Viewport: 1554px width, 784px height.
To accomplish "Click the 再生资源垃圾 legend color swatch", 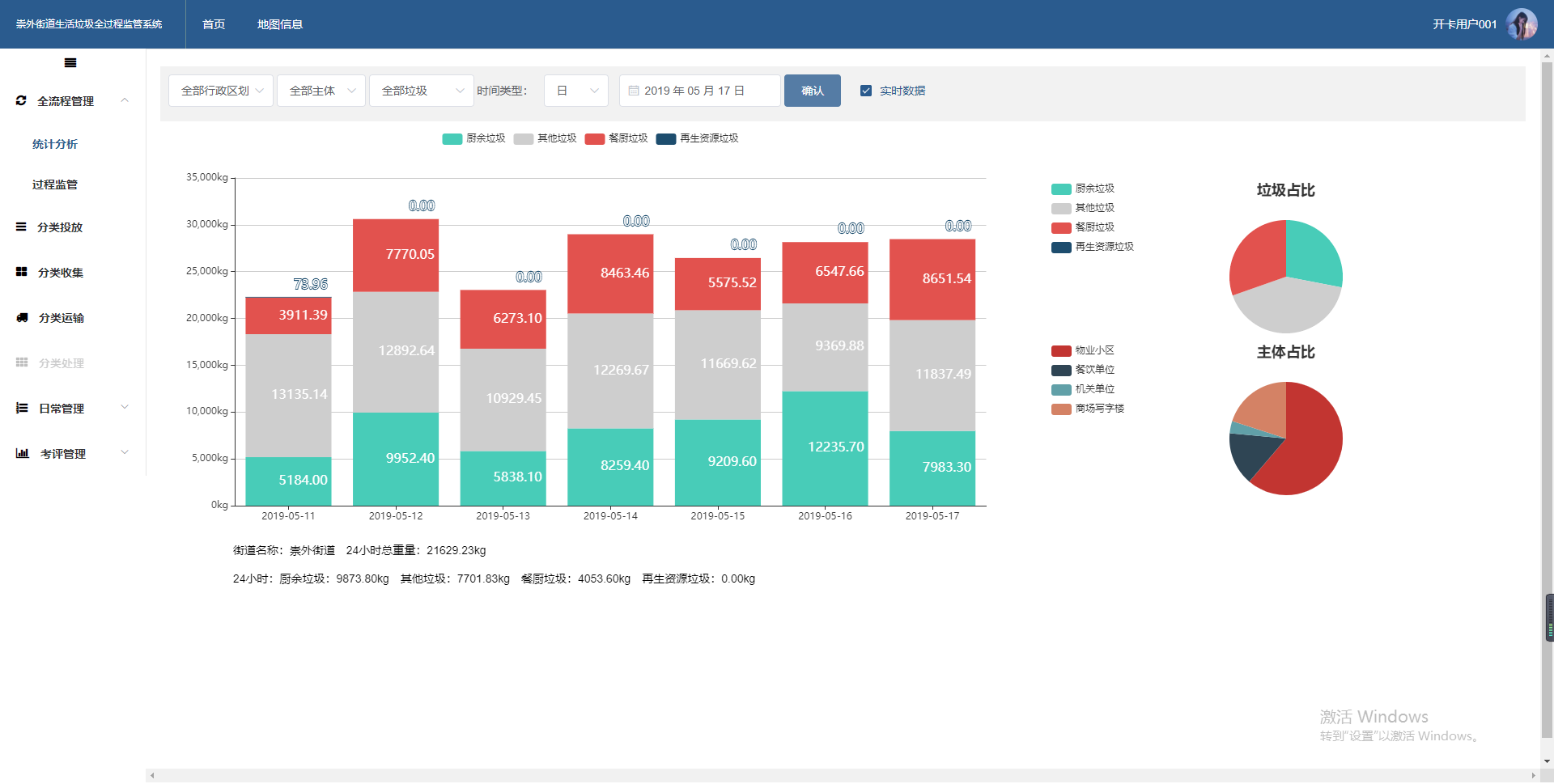I will click(x=665, y=139).
